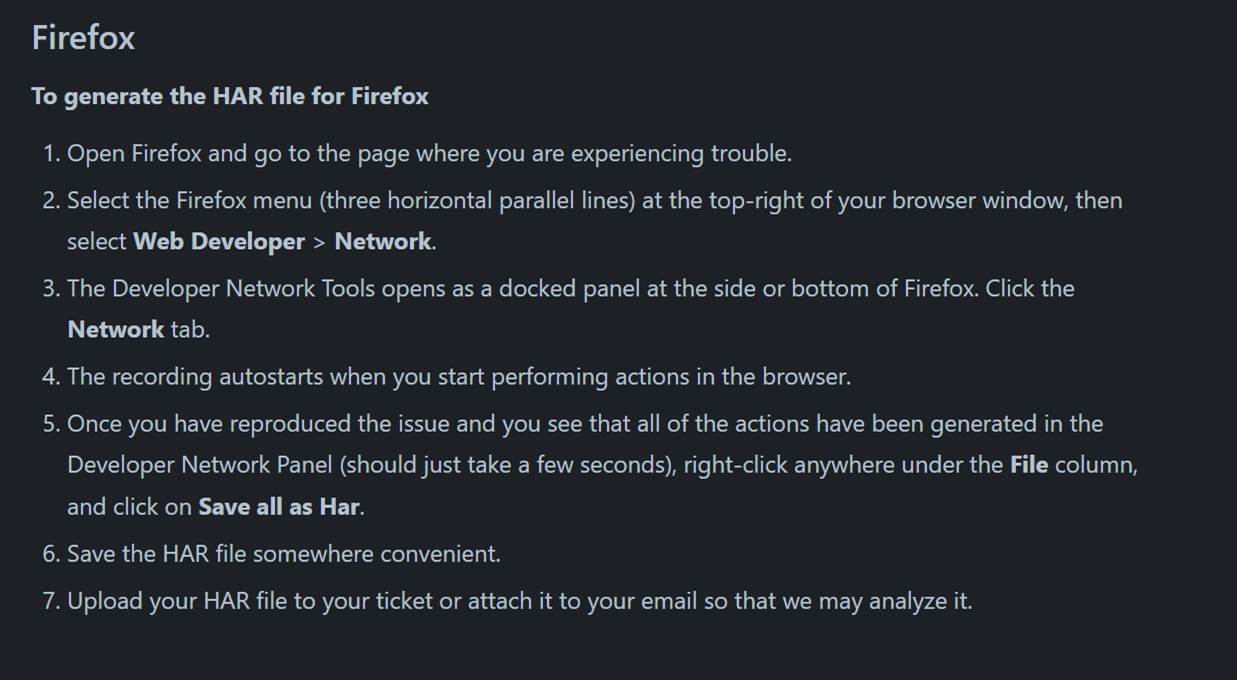The width and height of the screenshot is (1237, 680).
Task: Click the "three horizontal parallel lines" phrase
Action: click(x=480, y=201)
